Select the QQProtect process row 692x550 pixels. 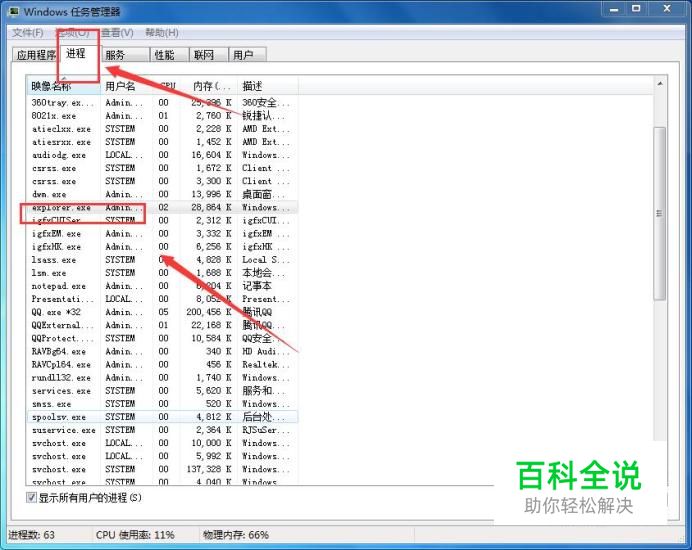pos(162,339)
